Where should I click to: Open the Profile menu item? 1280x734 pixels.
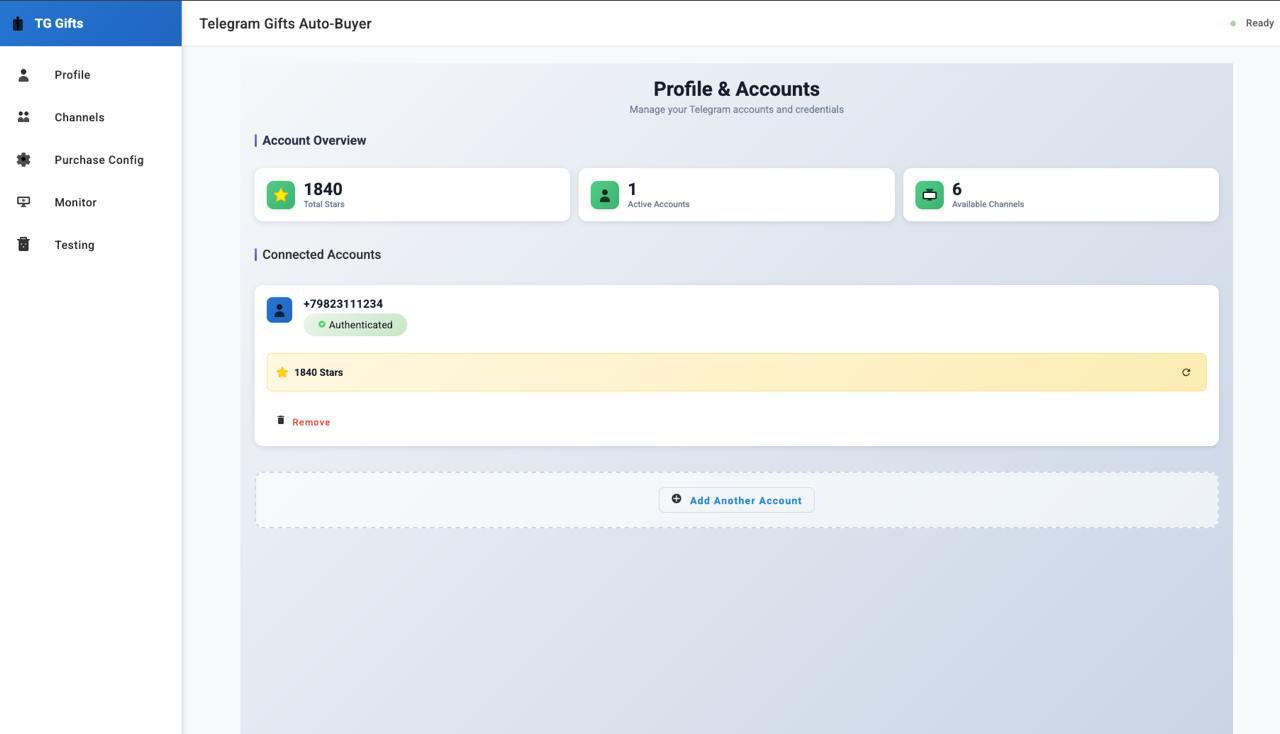[x=91, y=75]
